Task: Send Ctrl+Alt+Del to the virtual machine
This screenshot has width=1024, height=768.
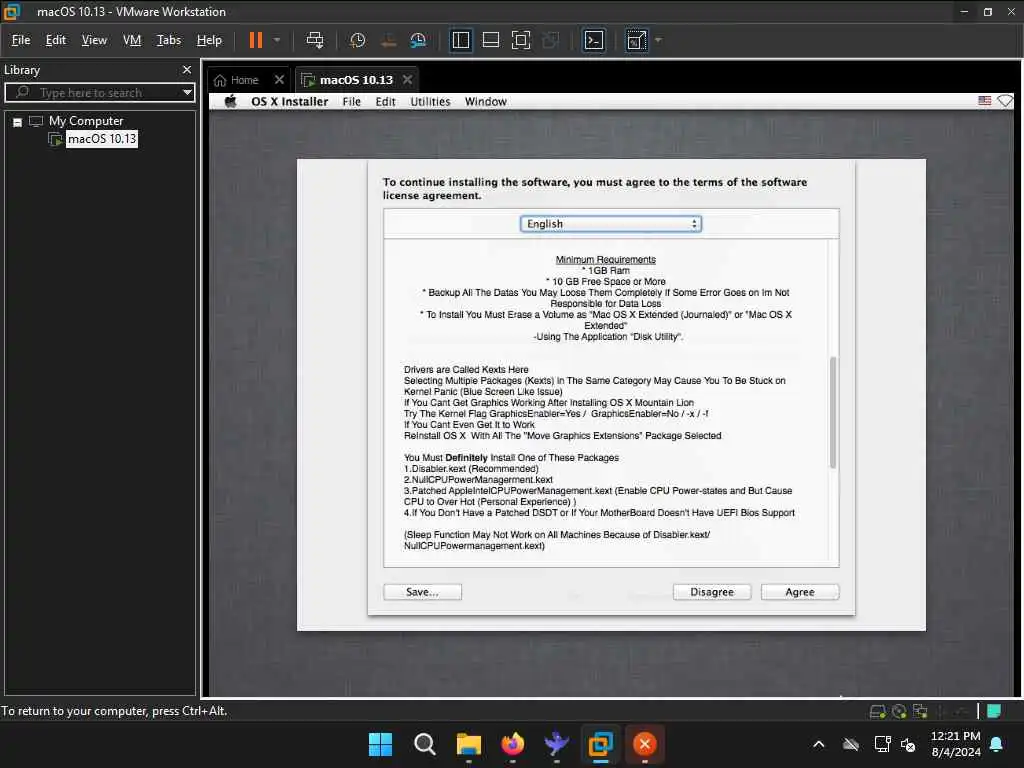Action: click(x=315, y=40)
